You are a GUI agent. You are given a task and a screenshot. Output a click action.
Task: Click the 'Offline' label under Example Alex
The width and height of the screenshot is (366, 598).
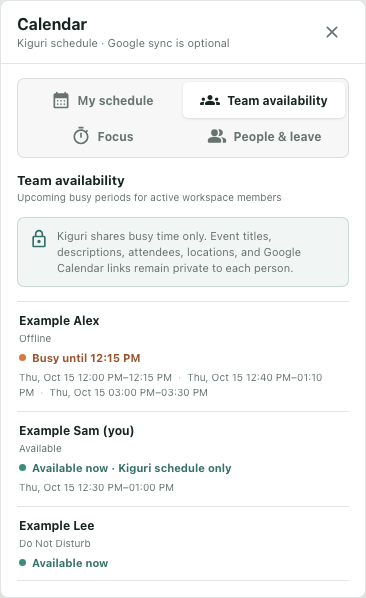(x=35, y=338)
